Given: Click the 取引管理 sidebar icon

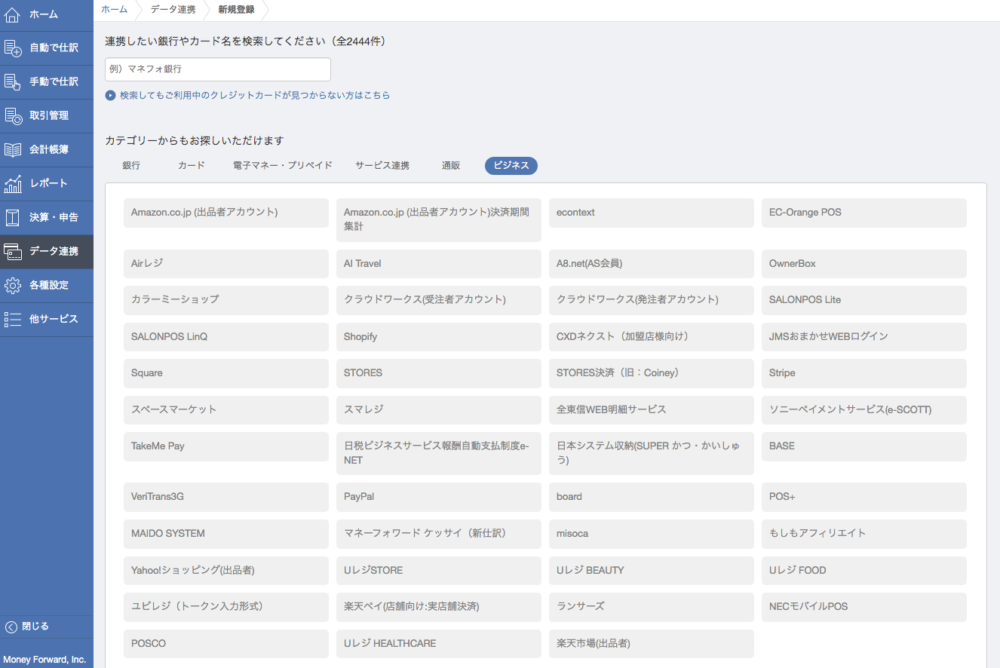Looking at the screenshot, I should pos(12,115).
